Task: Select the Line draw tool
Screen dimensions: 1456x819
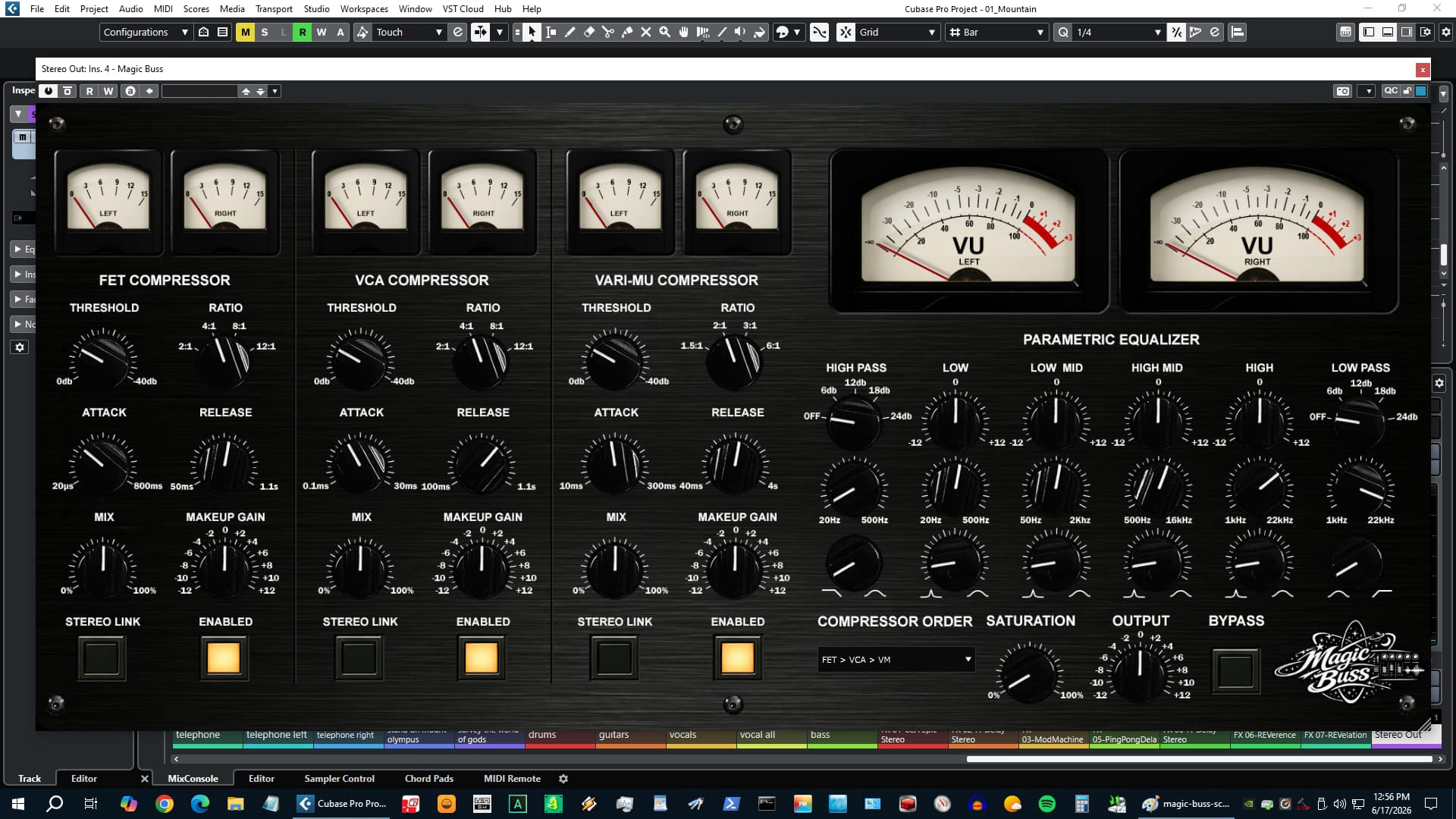Action: 721,32
